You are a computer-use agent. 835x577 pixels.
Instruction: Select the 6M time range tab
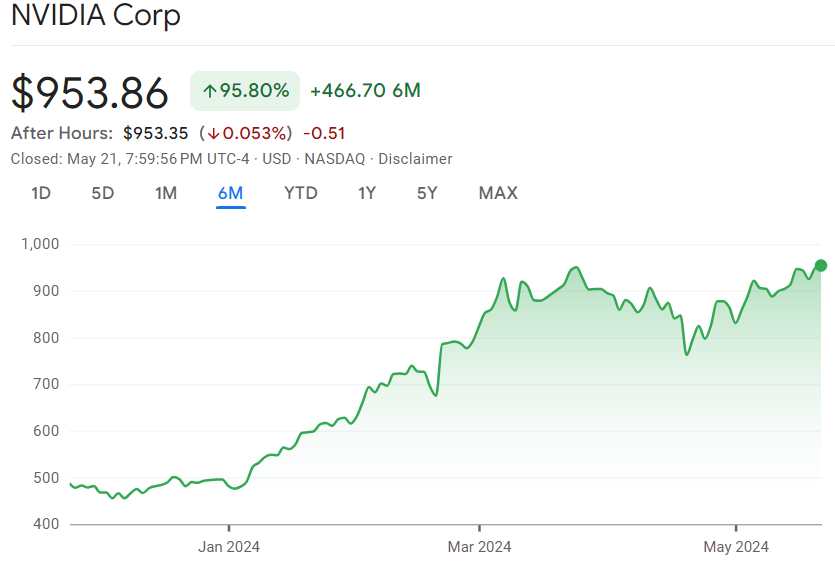tap(231, 193)
